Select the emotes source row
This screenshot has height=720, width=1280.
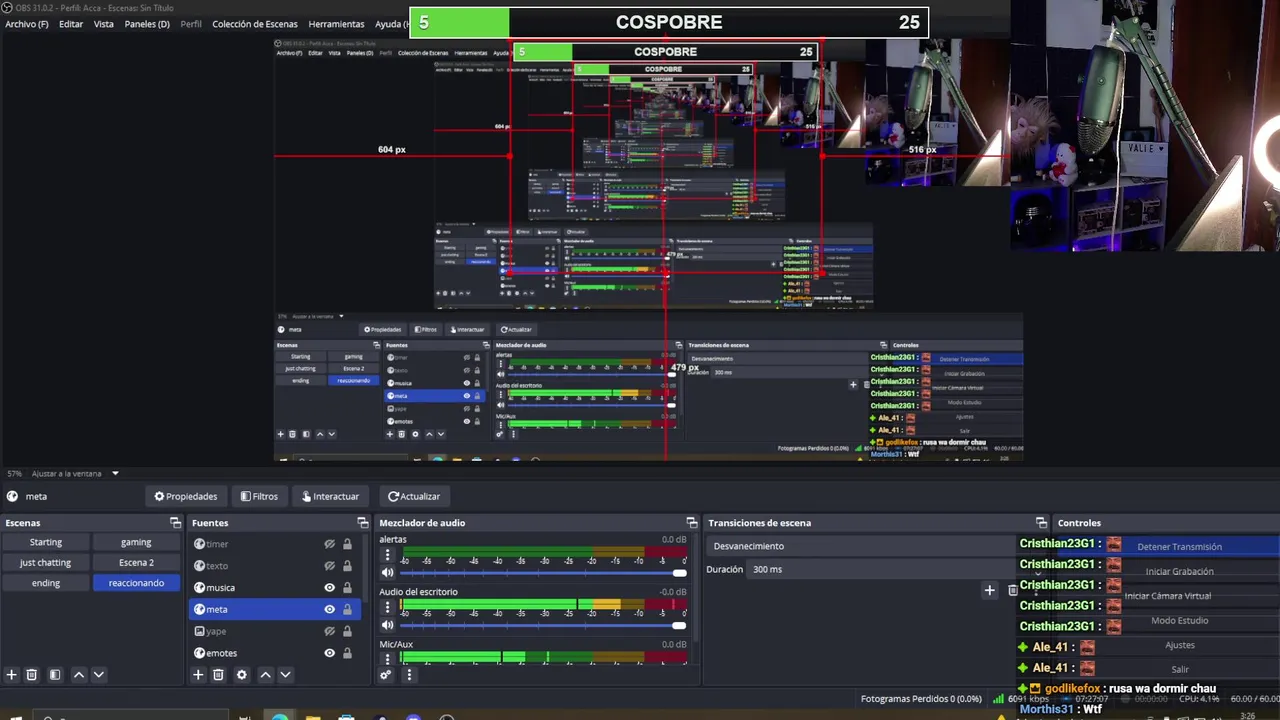point(275,653)
